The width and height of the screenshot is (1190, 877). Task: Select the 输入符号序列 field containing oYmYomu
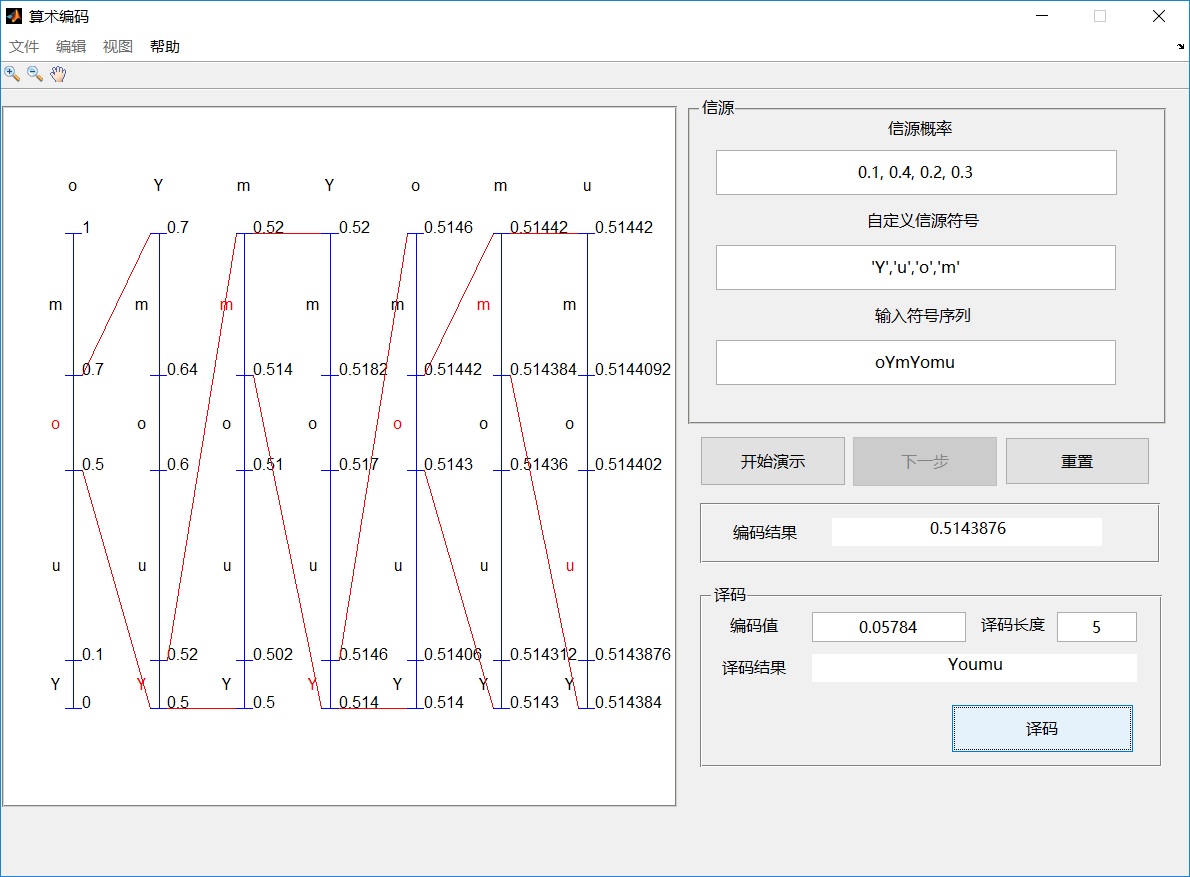[x=915, y=362]
